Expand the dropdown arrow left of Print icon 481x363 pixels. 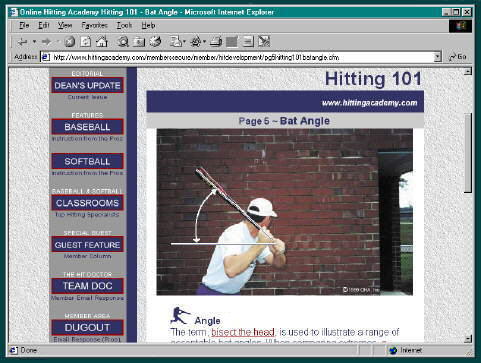(x=204, y=42)
